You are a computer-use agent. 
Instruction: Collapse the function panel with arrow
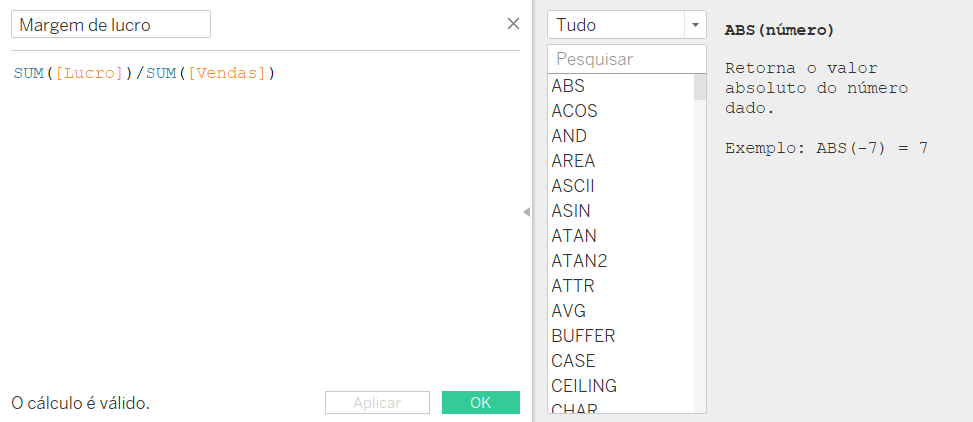click(526, 212)
